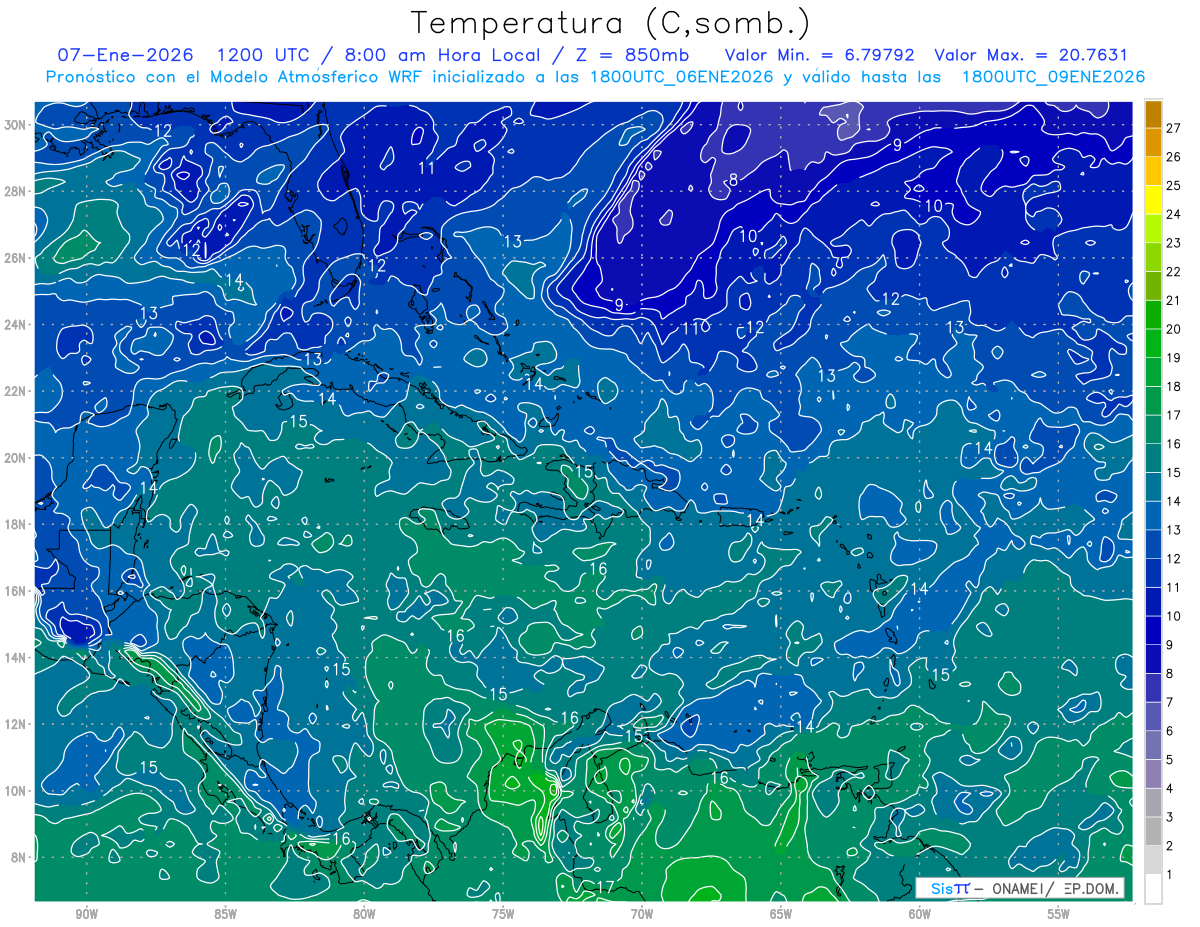Click the '27' value on color scale
The height and width of the screenshot is (927, 1200).
(x=1174, y=128)
